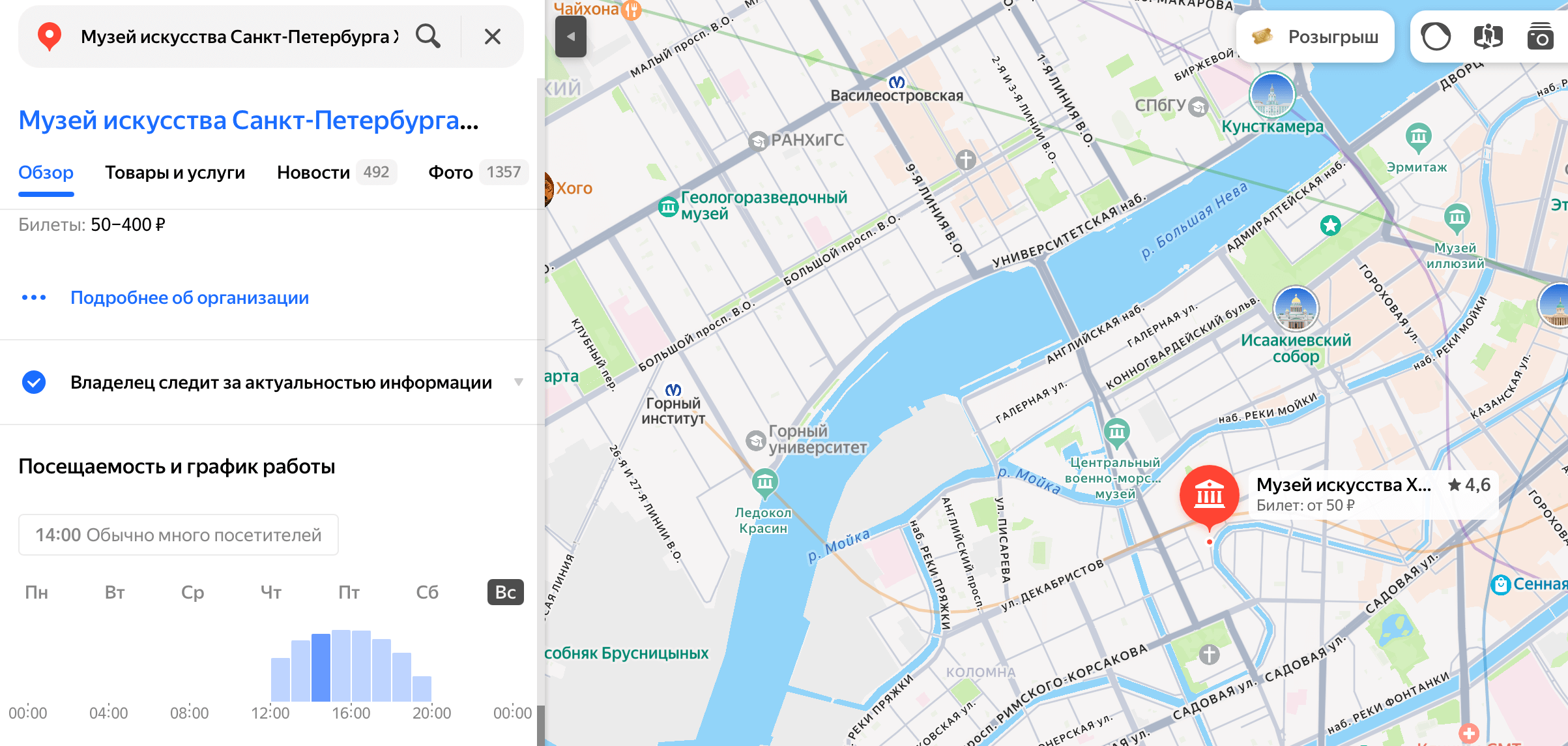Image resolution: width=1568 pixels, height=746 pixels.
Task: Click the blue verified owner checkmark
Action: point(34,382)
